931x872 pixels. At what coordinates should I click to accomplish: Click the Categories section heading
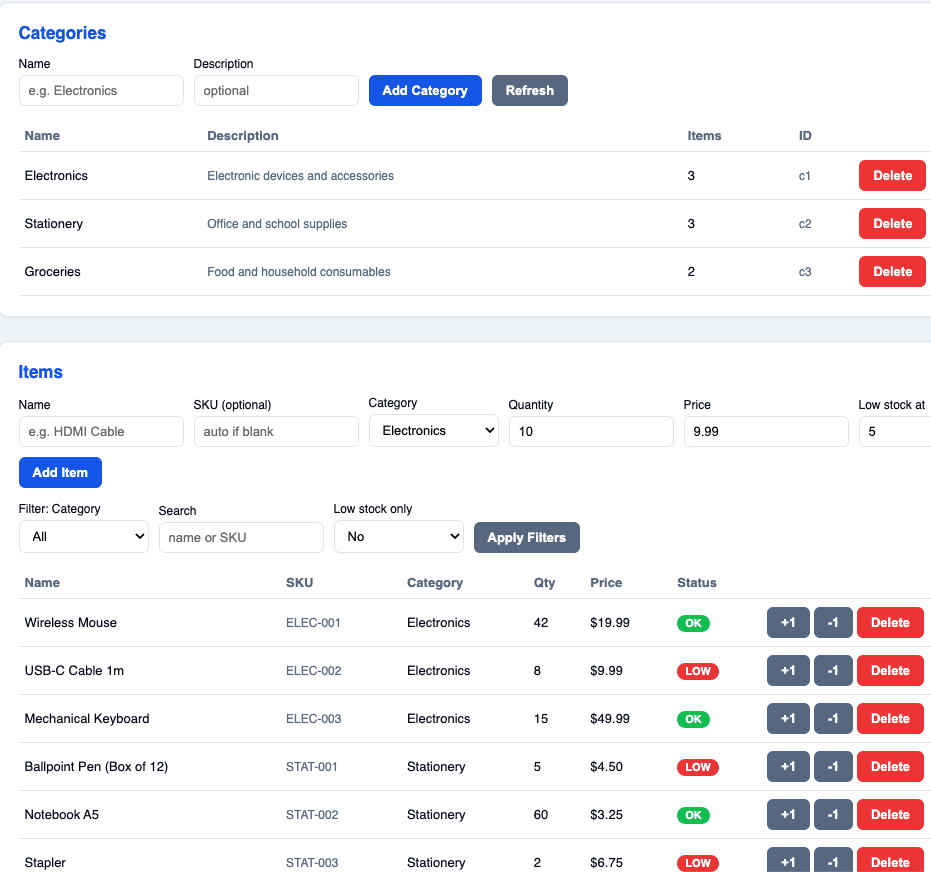click(62, 33)
